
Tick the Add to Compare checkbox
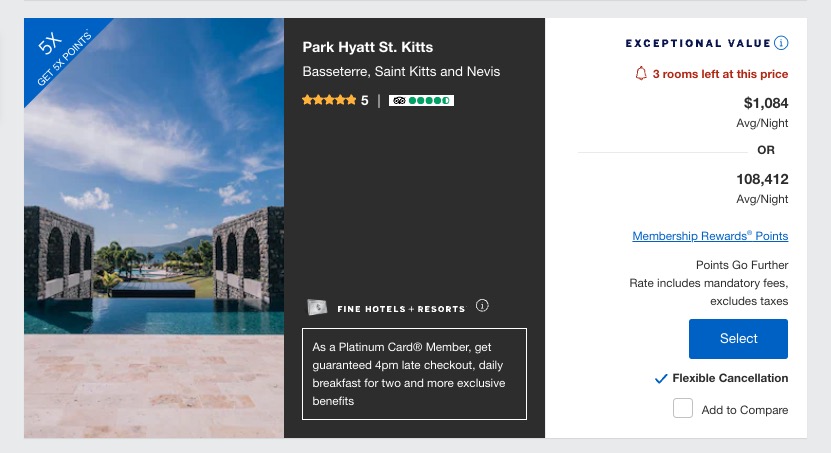coord(683,408)
